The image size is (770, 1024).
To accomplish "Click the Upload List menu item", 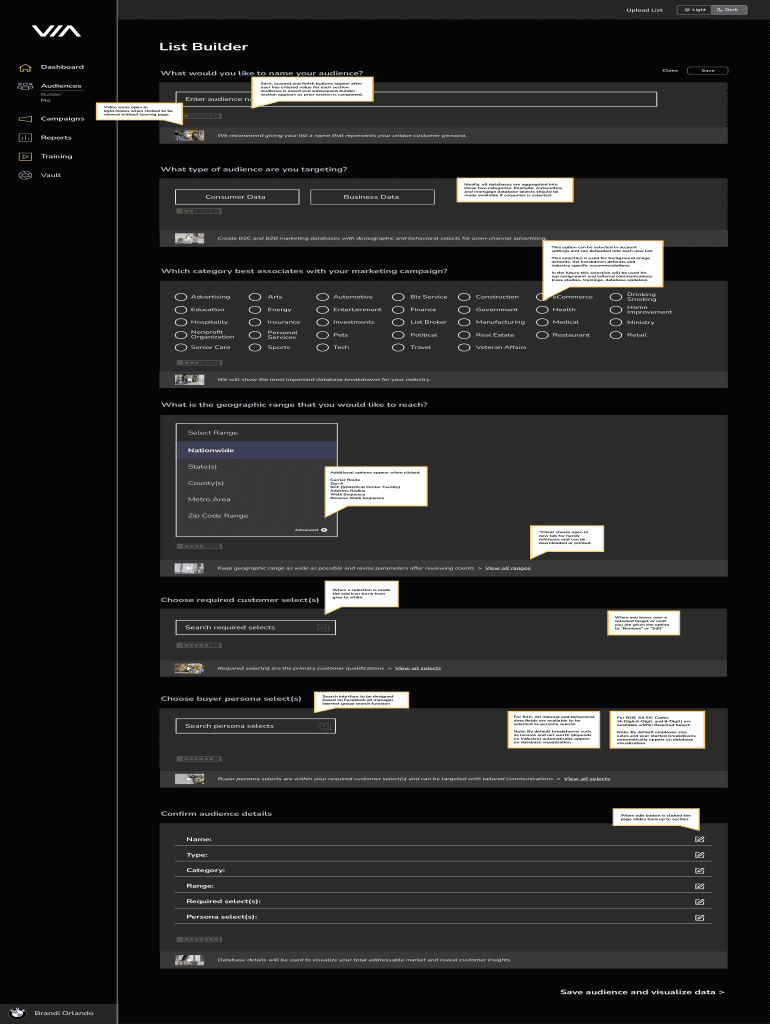I will (644, 10).
